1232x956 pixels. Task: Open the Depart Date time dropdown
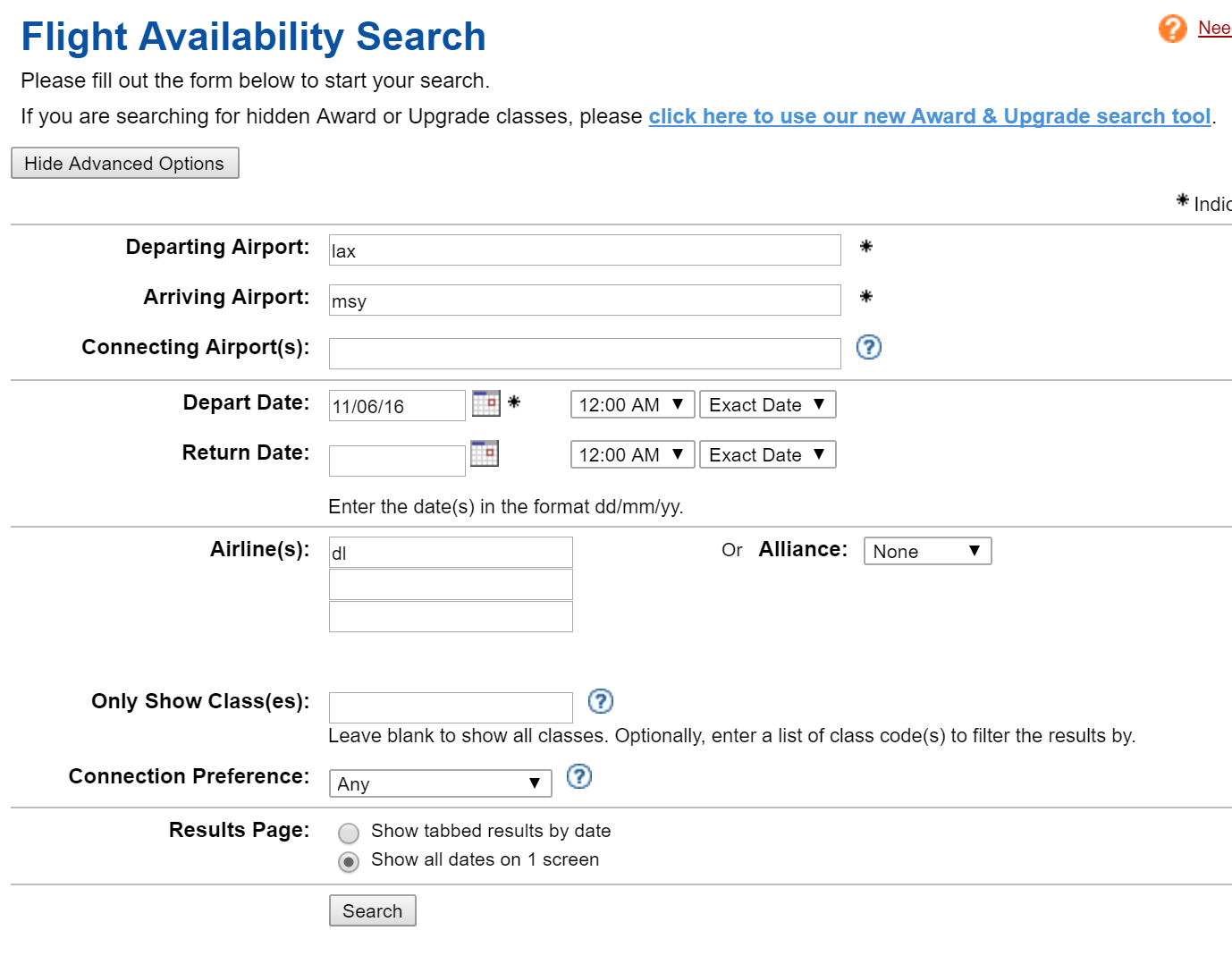631,405
